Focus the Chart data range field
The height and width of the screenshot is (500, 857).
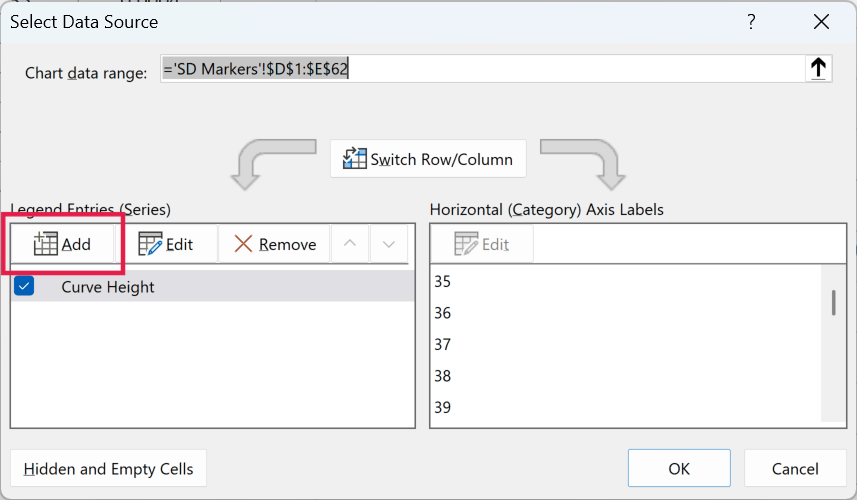(x=483, y=69)
